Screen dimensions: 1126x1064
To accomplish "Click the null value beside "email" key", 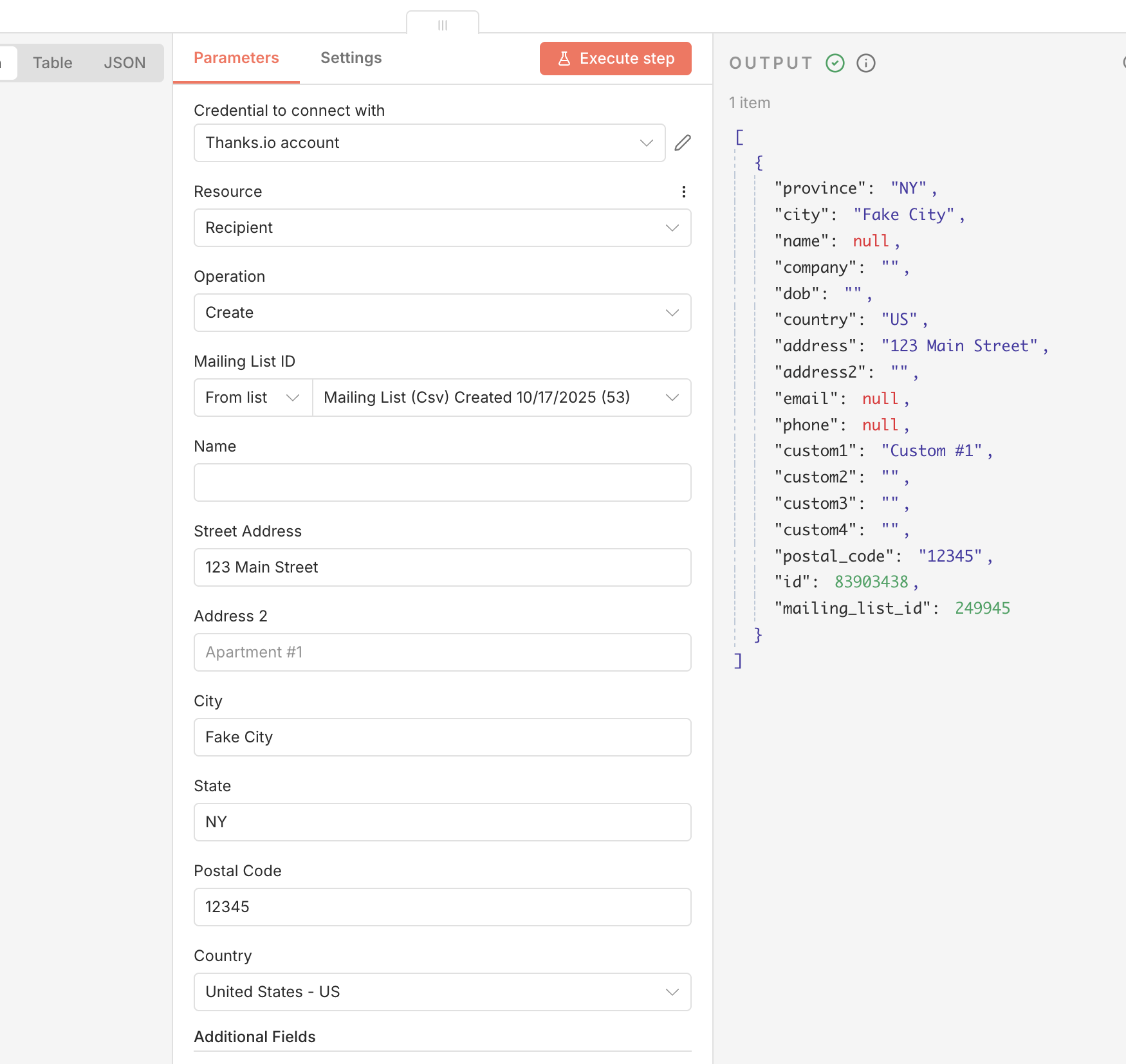I will pyautogui.click(x=880, y=399).
